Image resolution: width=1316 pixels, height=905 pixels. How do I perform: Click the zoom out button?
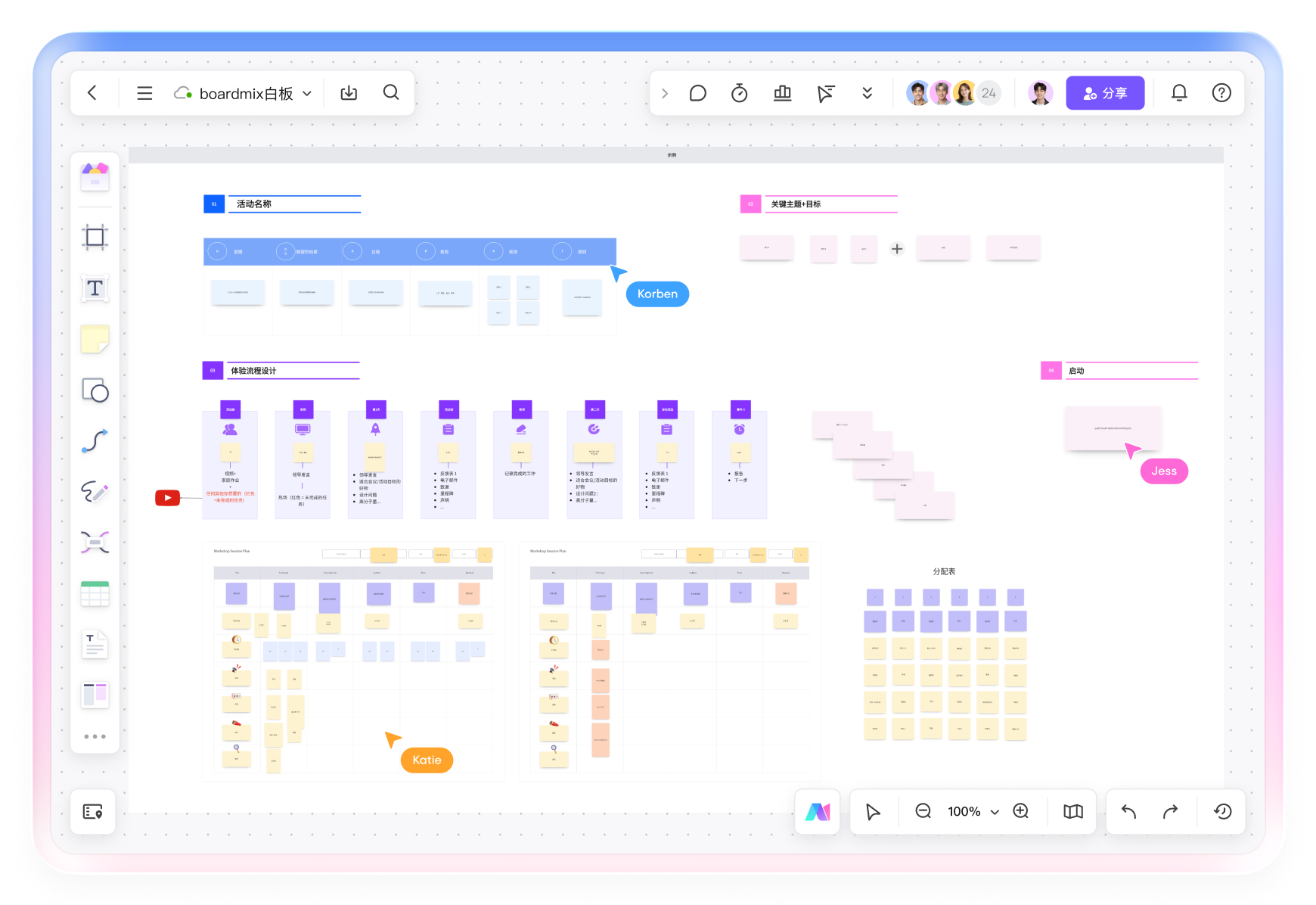[x=923, y=811]
